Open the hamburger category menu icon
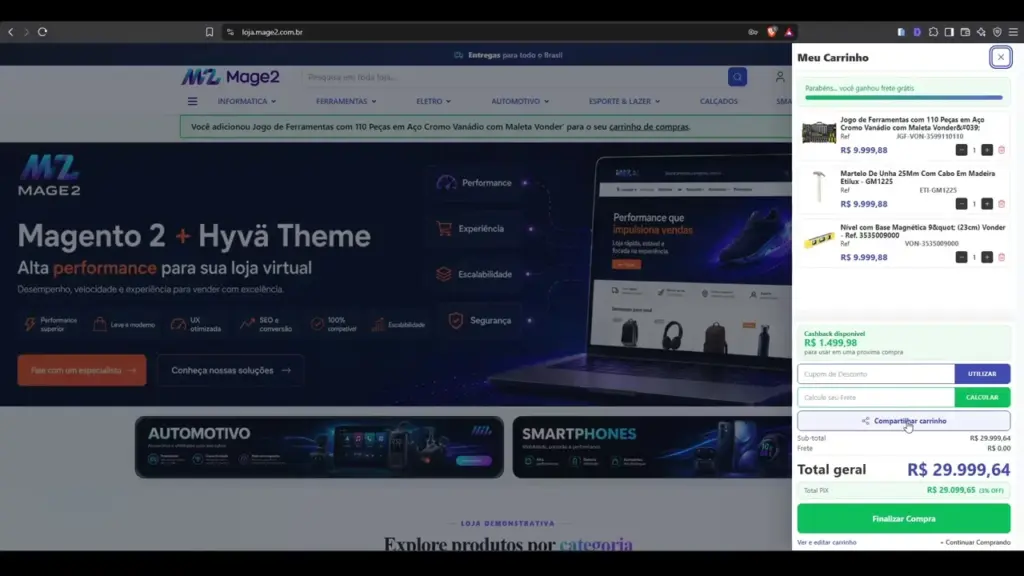Screen dimensions: 1024x576 tap(193, 101)
